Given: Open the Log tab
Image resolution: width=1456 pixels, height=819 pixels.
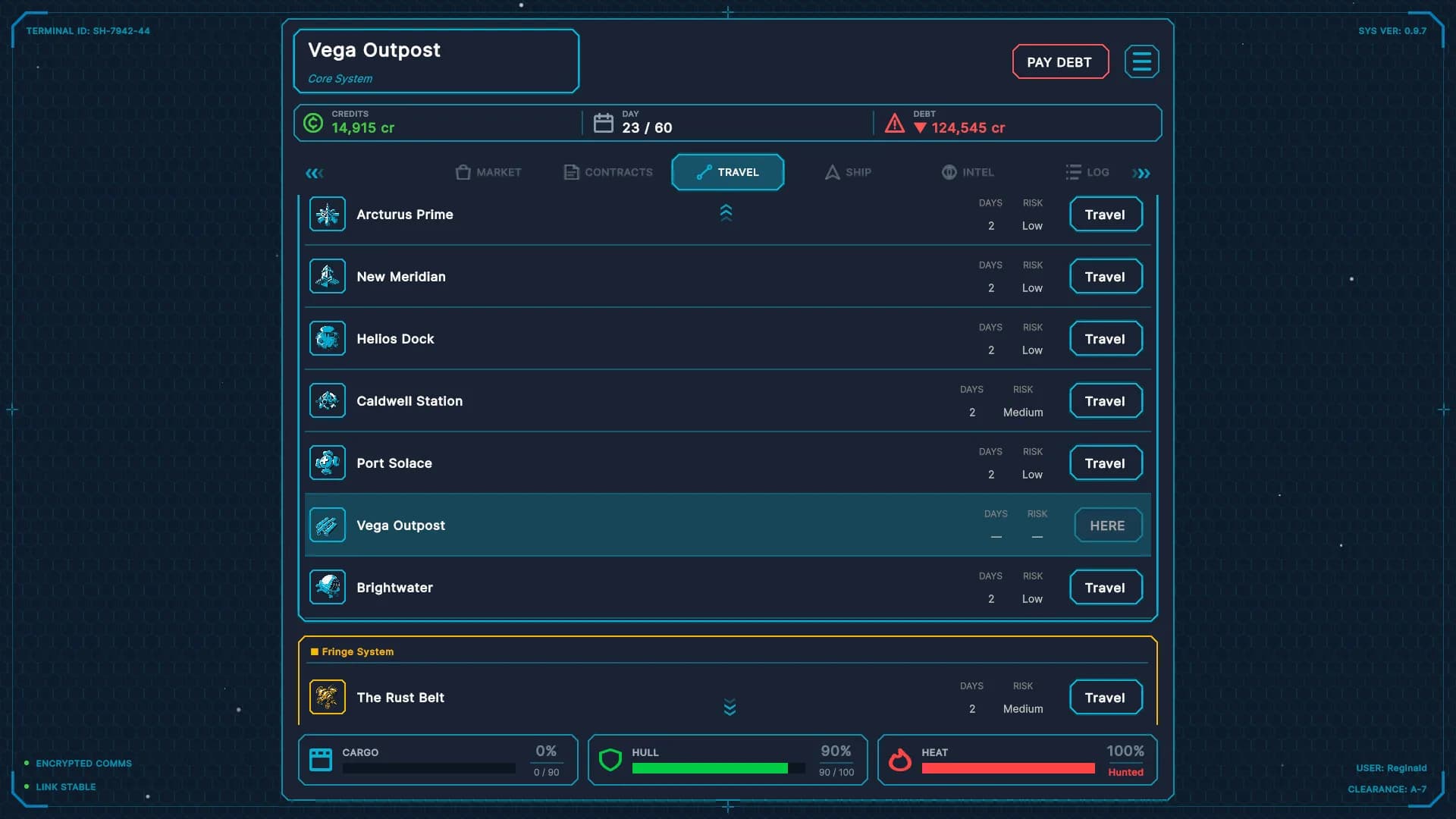Looking at the screenshot, I should (x=1087, y=172).
